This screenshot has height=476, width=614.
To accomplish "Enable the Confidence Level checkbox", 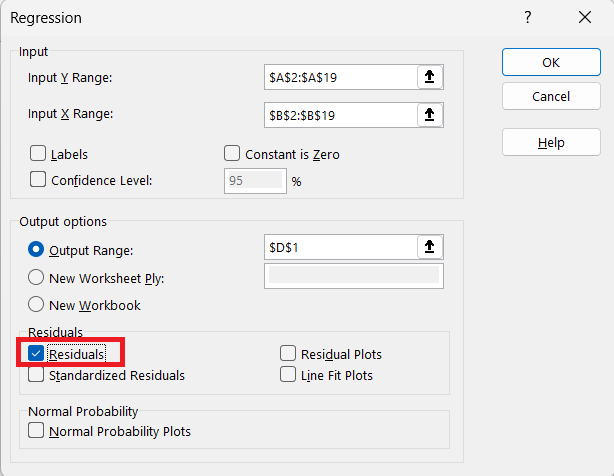I will (x=38, y=179).
